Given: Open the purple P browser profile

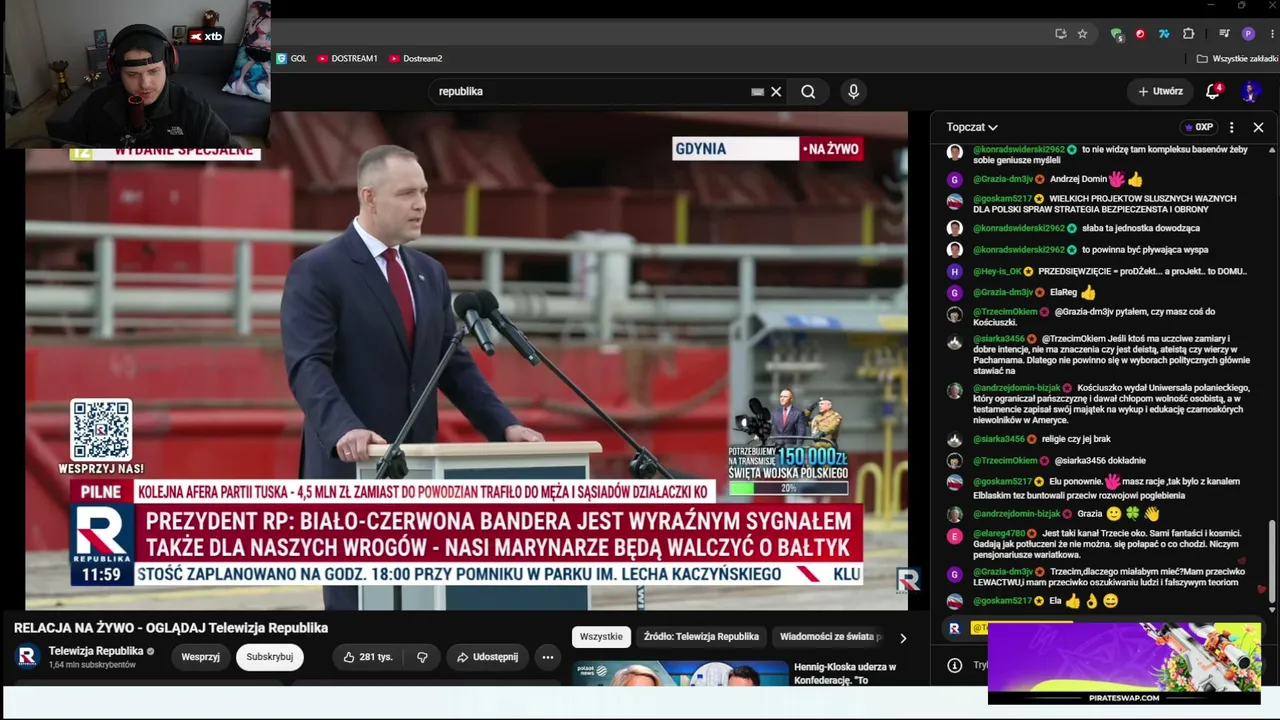Looking at the screenshot, I should (x=1248, y=34).
